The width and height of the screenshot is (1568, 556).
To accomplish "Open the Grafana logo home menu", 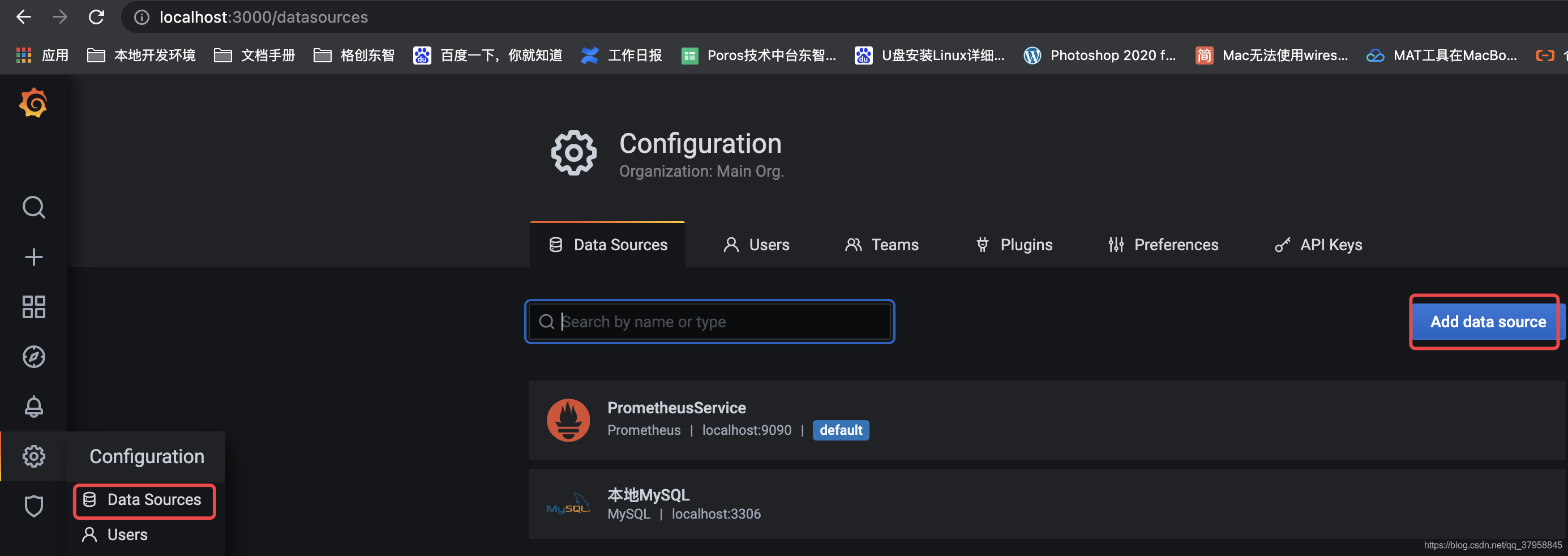I will coord(33,103).
